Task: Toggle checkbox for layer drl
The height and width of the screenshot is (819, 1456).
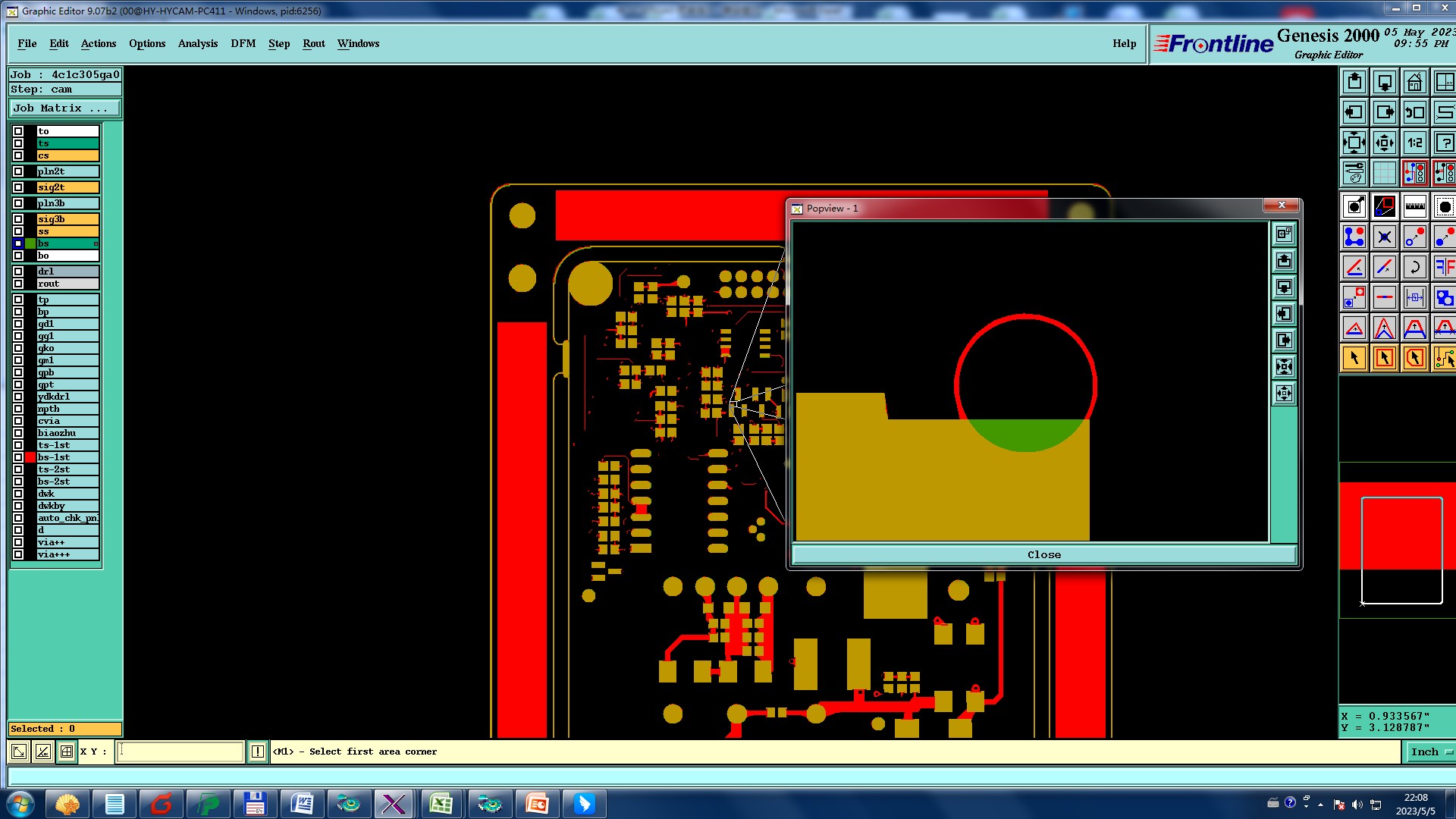Action: [x=18, y=271]
